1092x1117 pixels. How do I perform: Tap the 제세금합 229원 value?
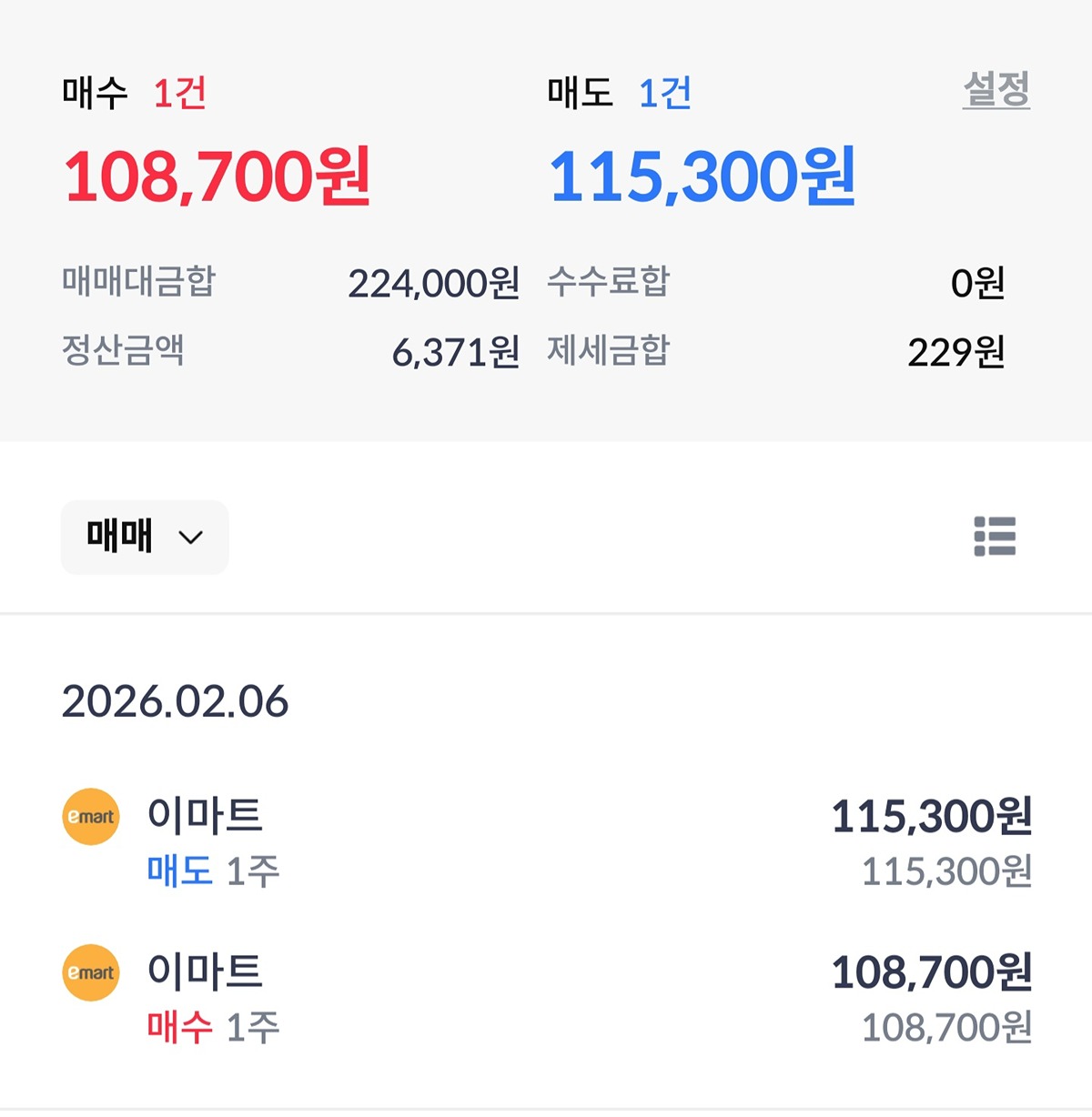click(955, 352)
